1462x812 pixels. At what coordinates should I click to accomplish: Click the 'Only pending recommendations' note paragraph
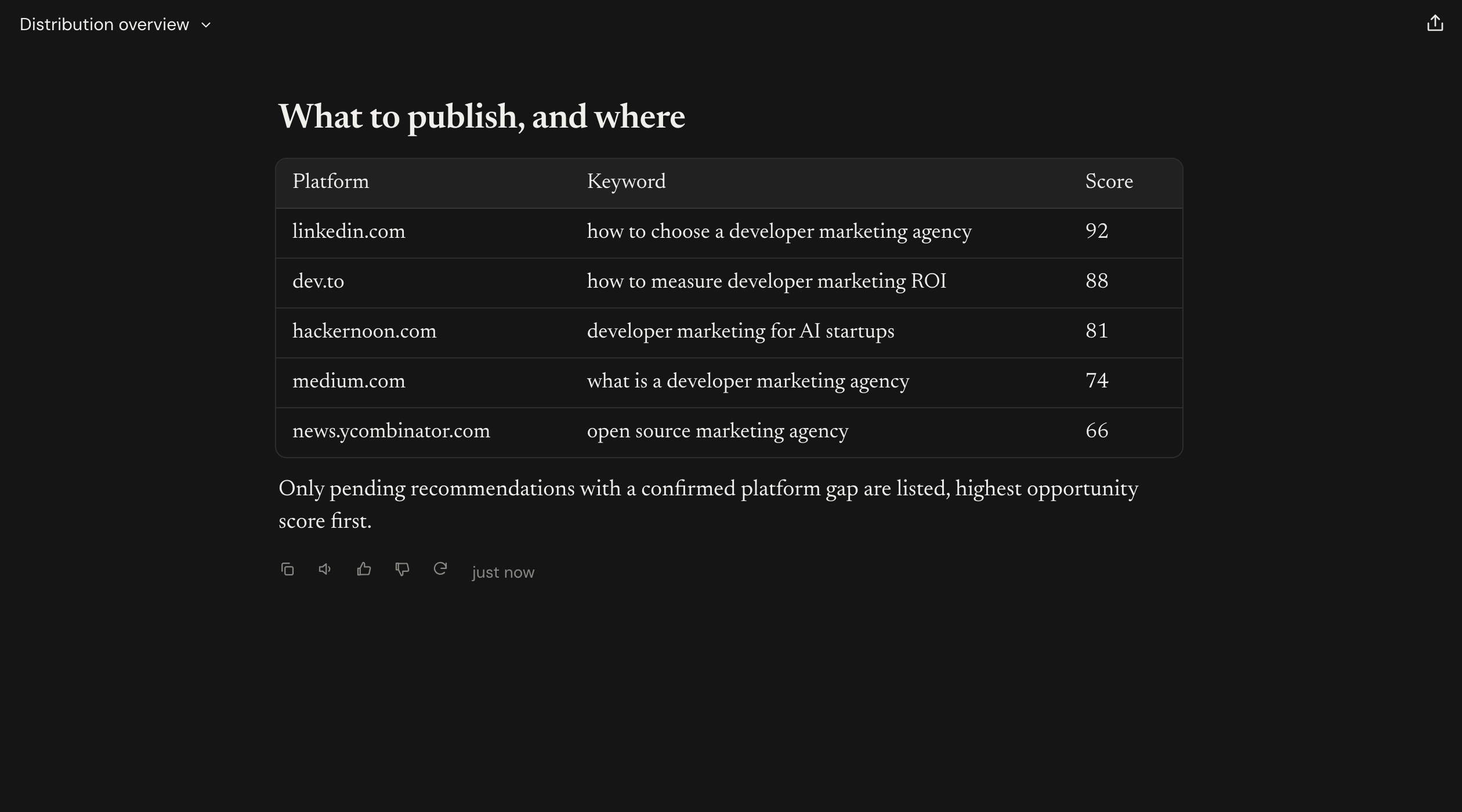(x=708, y=505)
